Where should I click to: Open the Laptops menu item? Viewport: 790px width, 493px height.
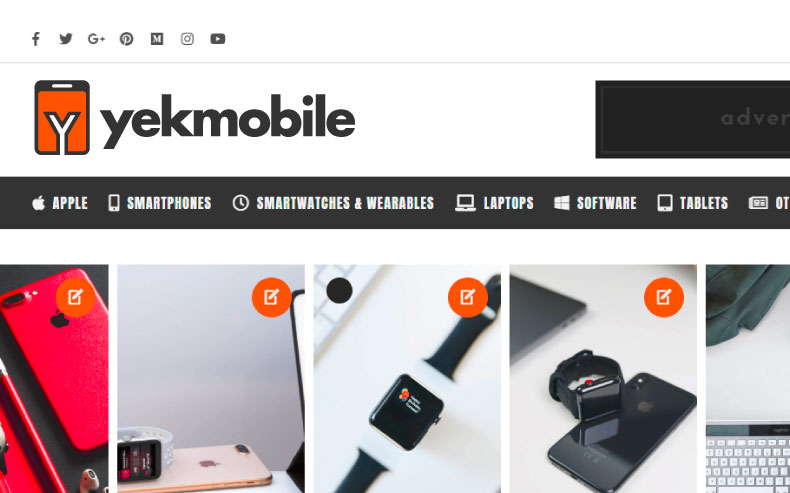point(494,203)
